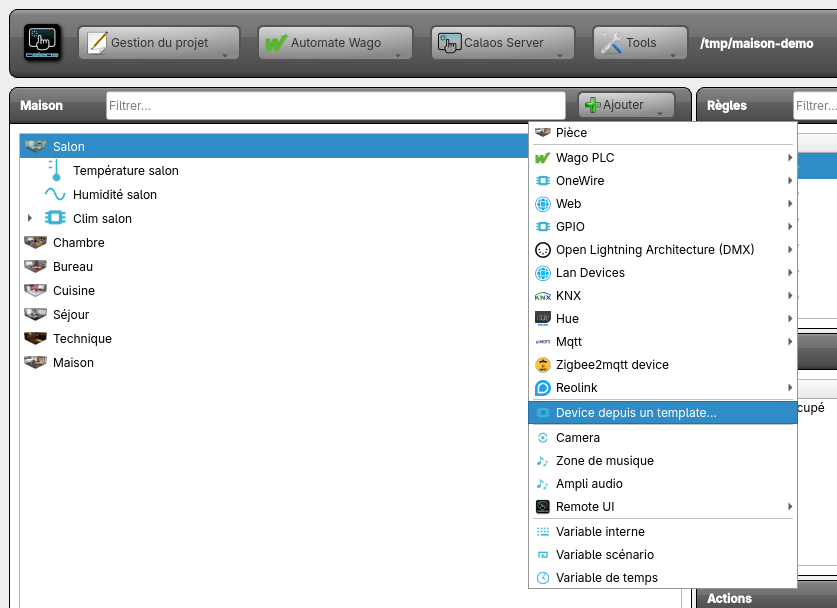The width and height of the screenshot is (837, 608).
Task: Click the Cuisine room icon
Action: [35, 290]
